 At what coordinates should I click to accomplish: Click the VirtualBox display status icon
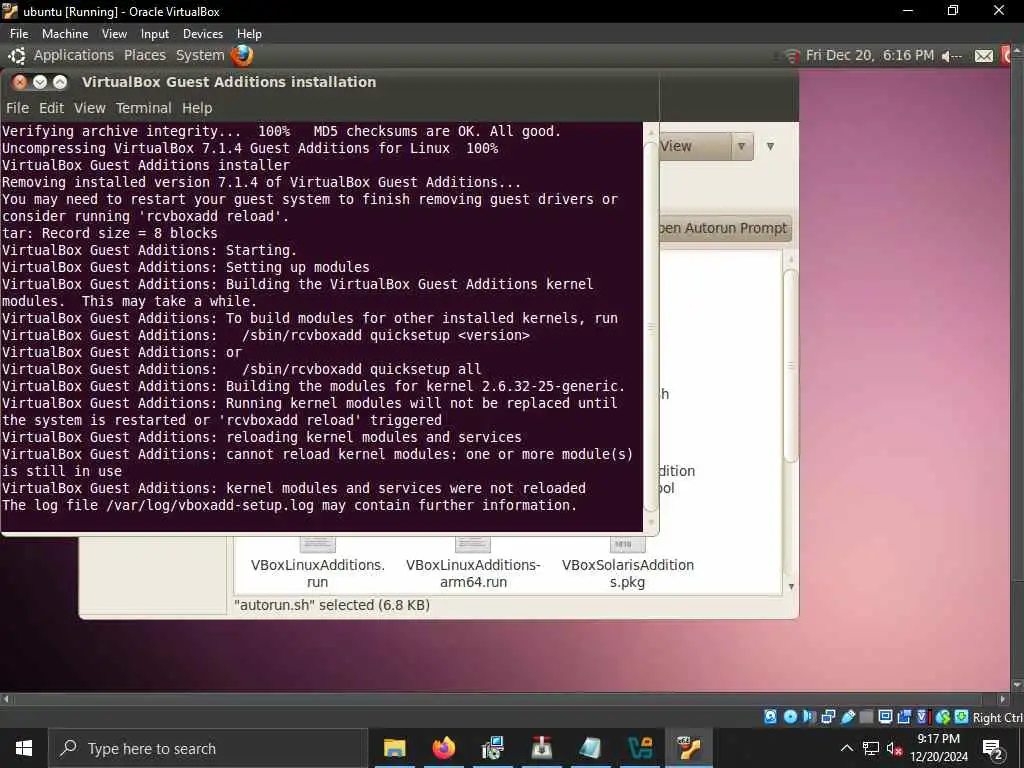pyautogui.click(x=886, y=717)
